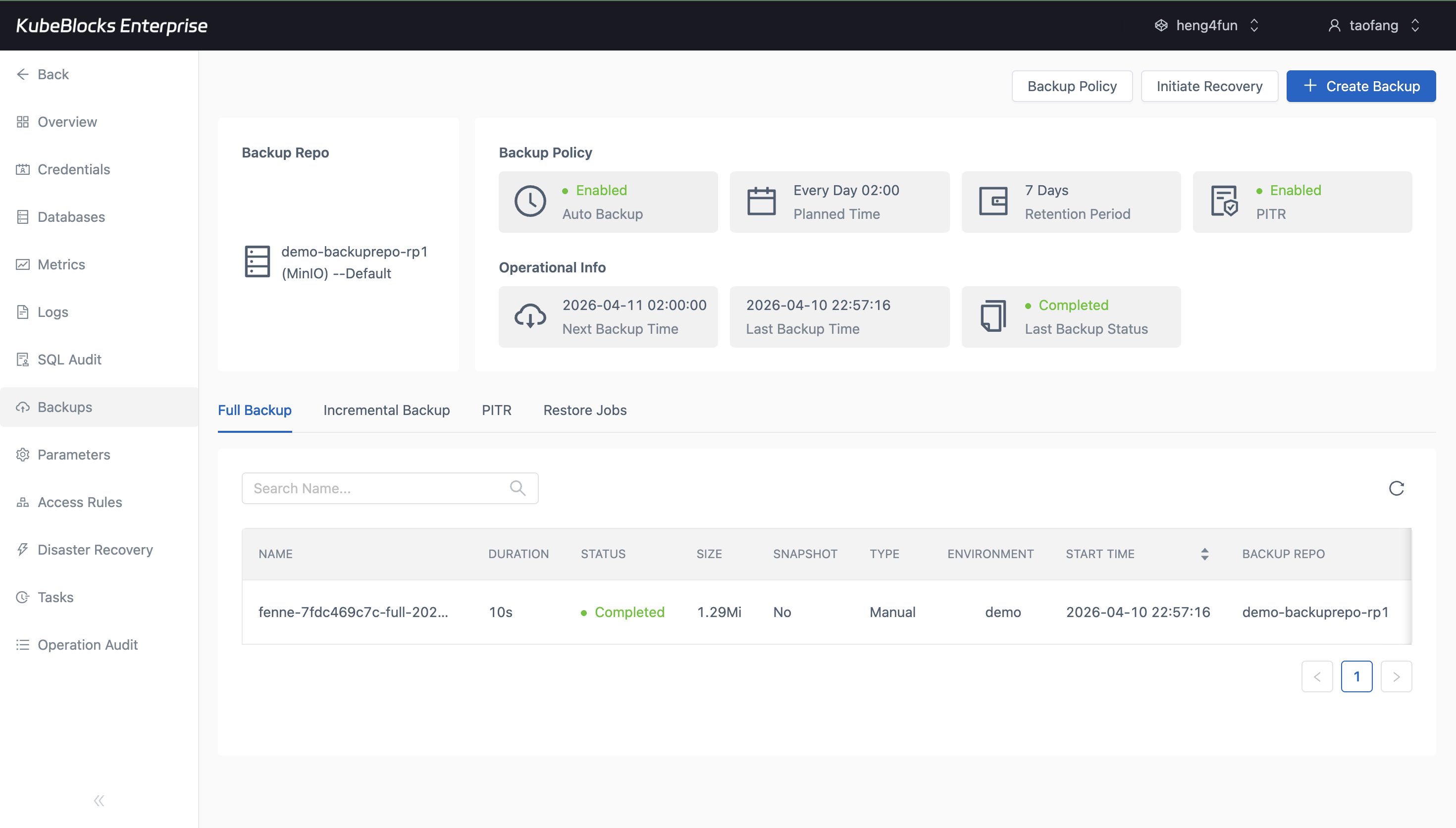Toggle sorting on the Start Time column
1456x828 pixels.
click(x=1204, y=553)
